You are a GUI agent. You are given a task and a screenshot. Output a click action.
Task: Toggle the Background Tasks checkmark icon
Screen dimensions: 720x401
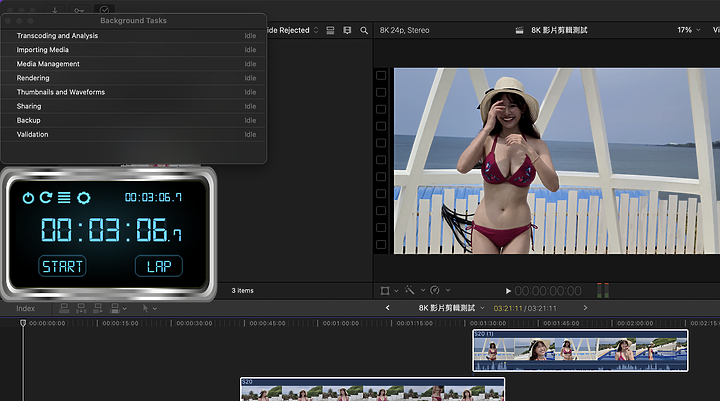click(x=104, y=10)
